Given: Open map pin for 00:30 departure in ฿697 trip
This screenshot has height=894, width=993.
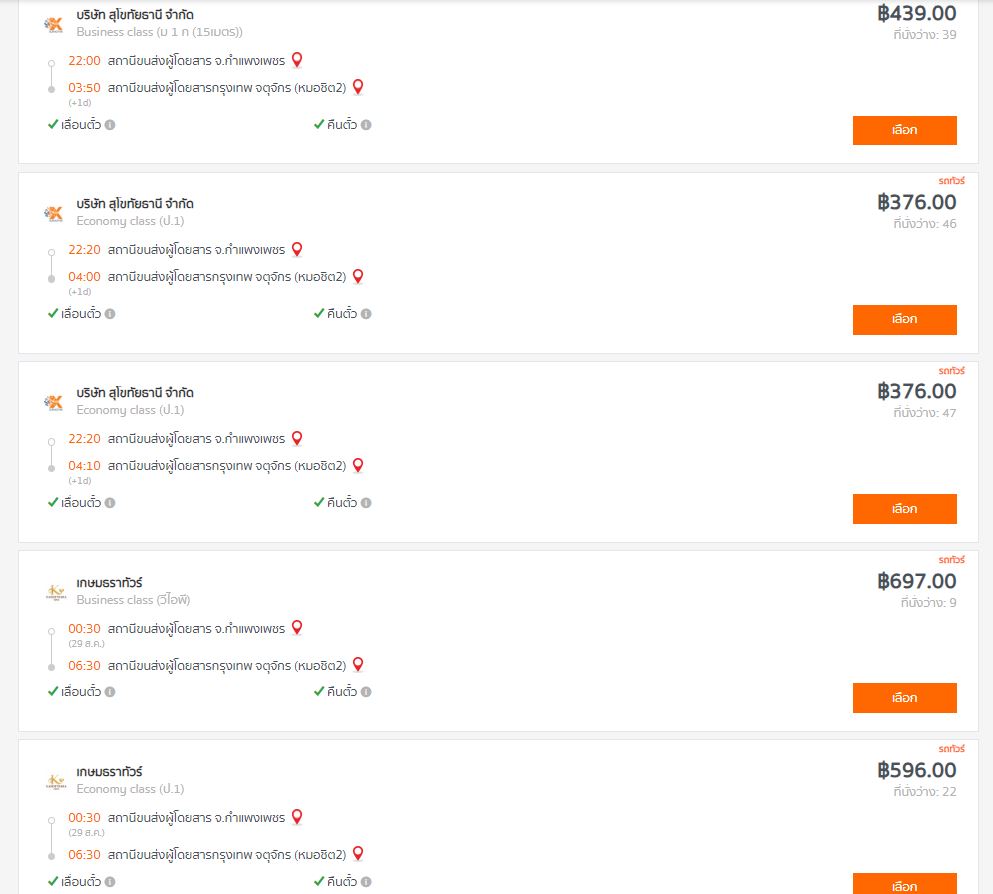Looking at the screenshot, I should 296,627.
